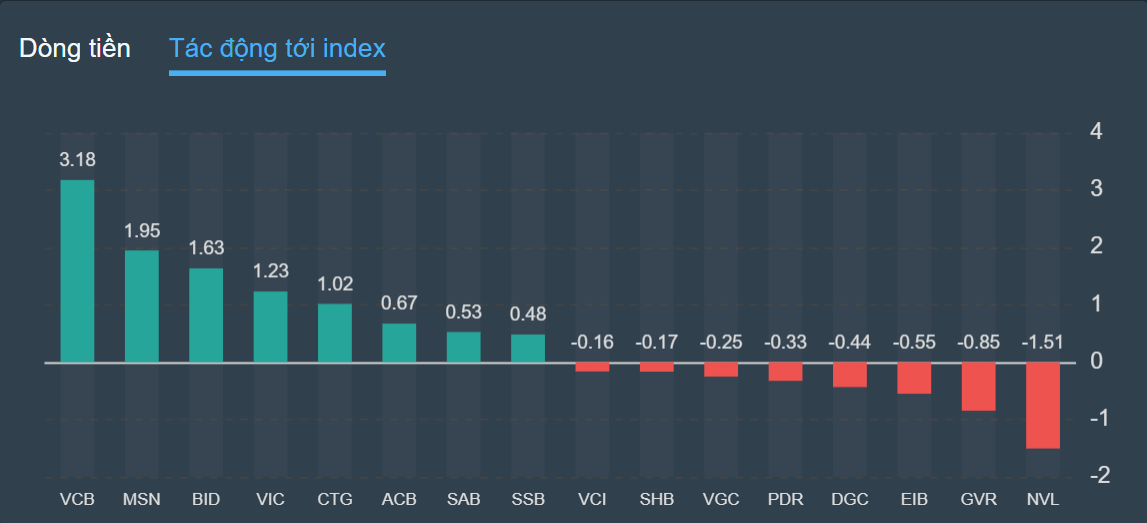Click the VCI ticker label
This screenshot has width=1147, height=523.
point(592,499)
